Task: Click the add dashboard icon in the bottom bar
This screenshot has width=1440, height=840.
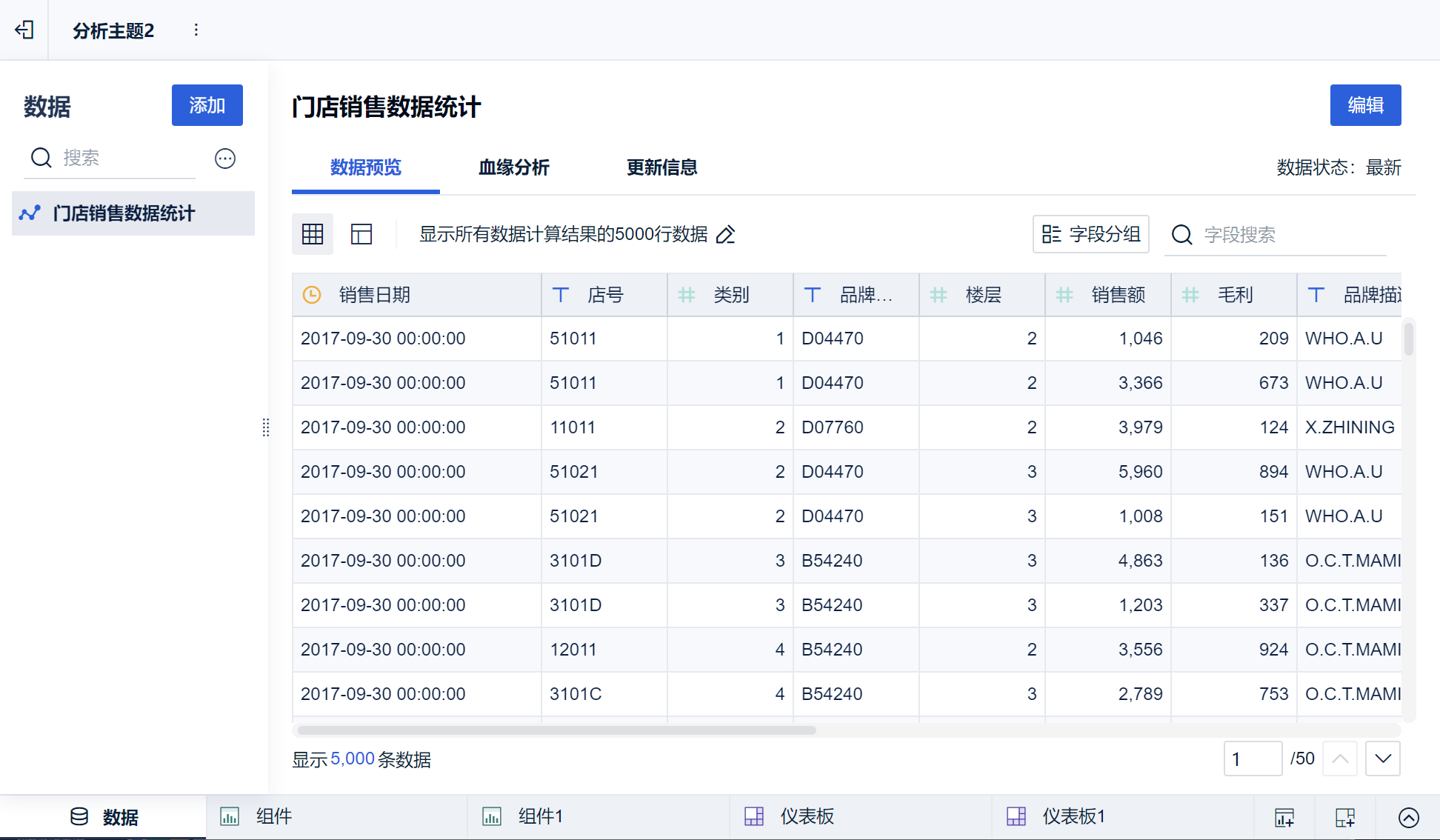Action: [1344, 817]
